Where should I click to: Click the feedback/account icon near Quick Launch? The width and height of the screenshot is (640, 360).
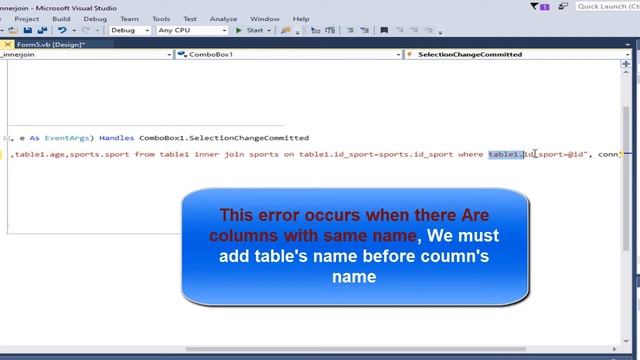(563, 6)
